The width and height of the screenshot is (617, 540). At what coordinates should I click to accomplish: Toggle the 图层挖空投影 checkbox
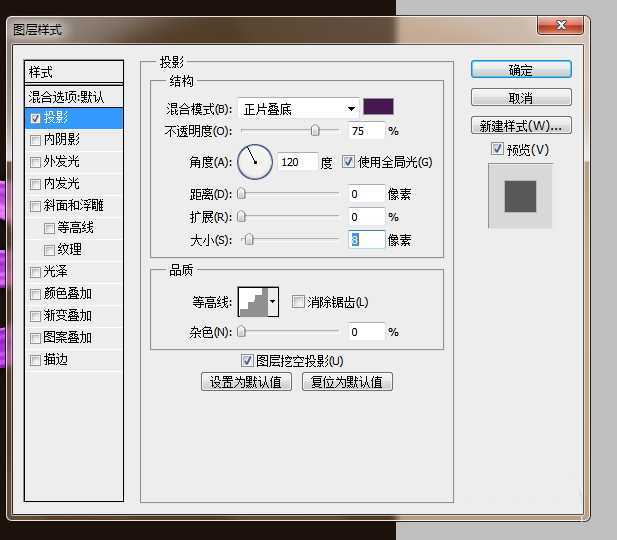coord(247,360)
